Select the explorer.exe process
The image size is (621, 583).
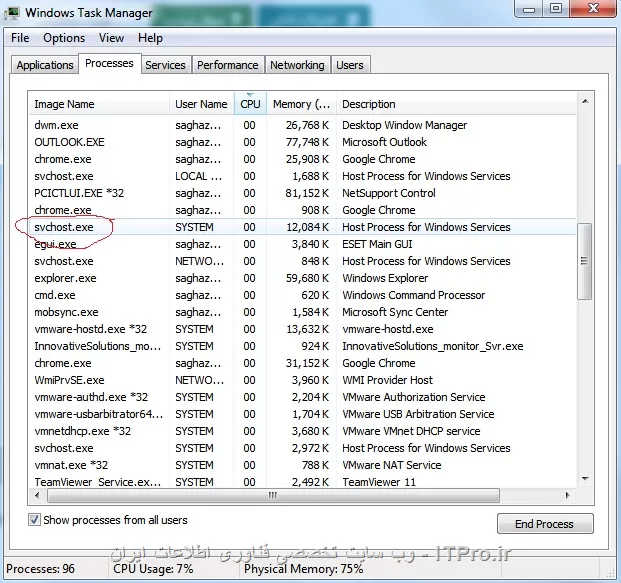(303, 278)
